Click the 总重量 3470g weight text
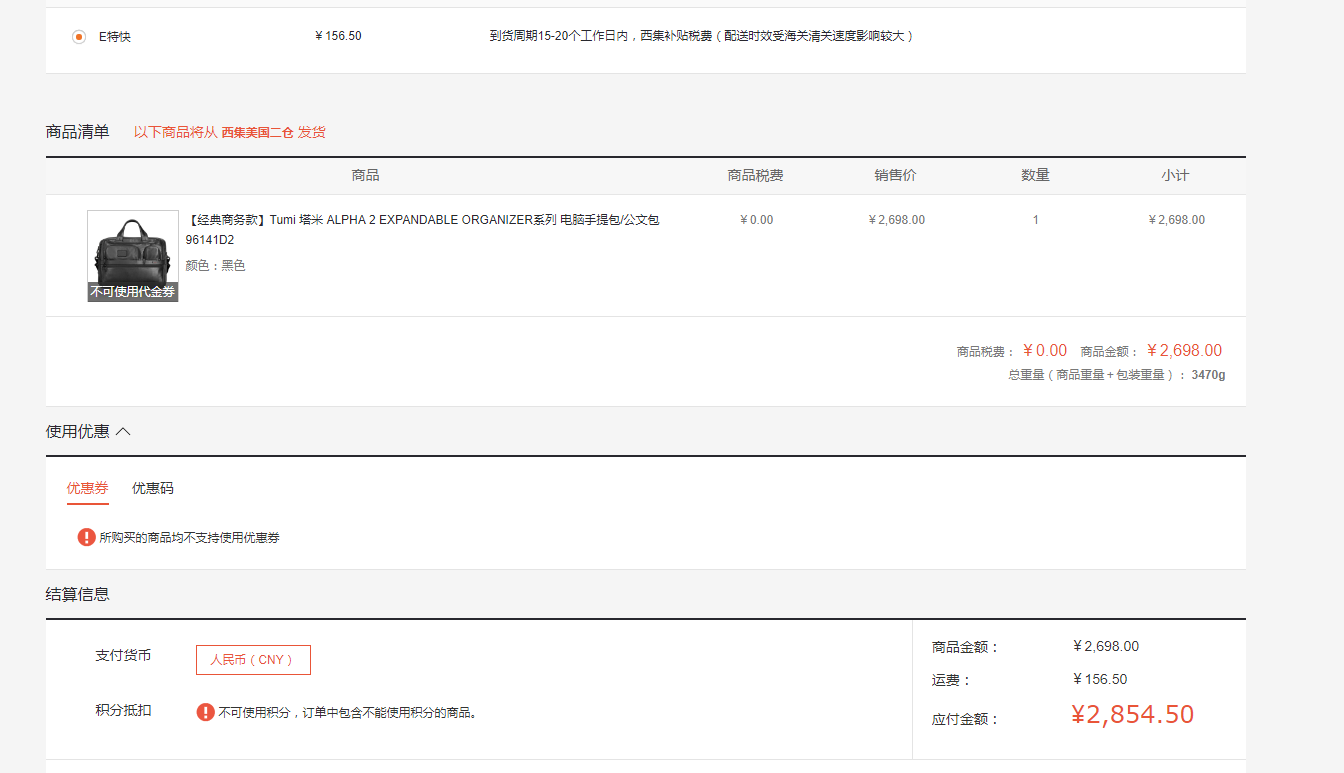1344x773 pixels. tap(1114, 373)
